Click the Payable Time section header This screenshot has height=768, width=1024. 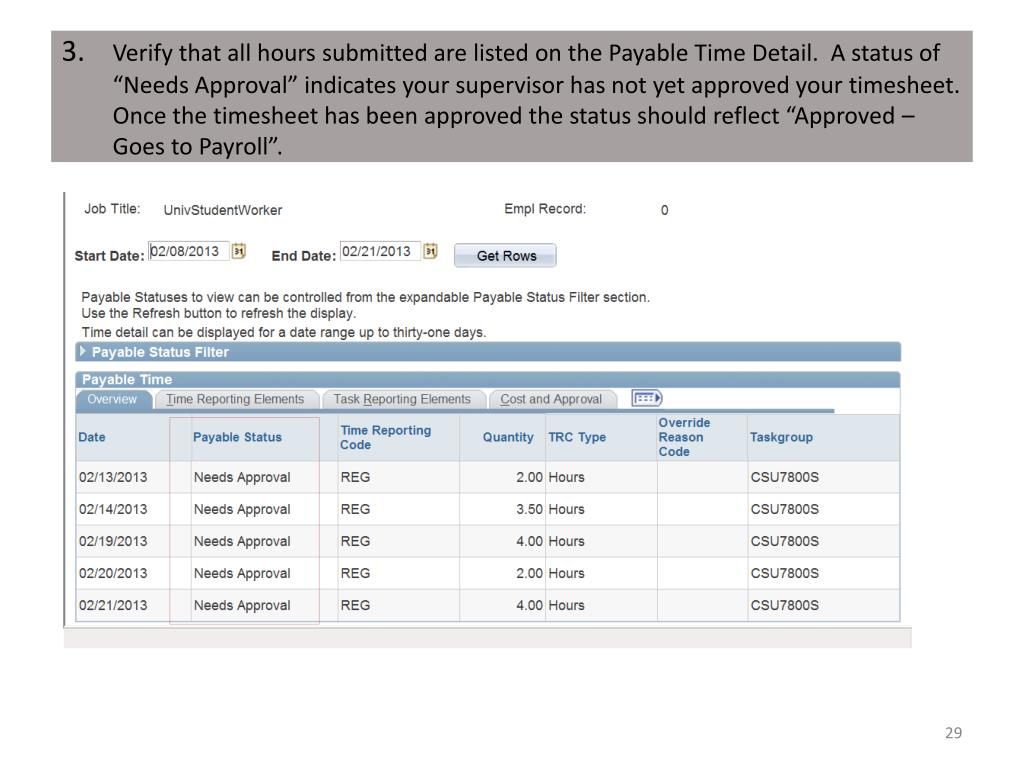488,379
